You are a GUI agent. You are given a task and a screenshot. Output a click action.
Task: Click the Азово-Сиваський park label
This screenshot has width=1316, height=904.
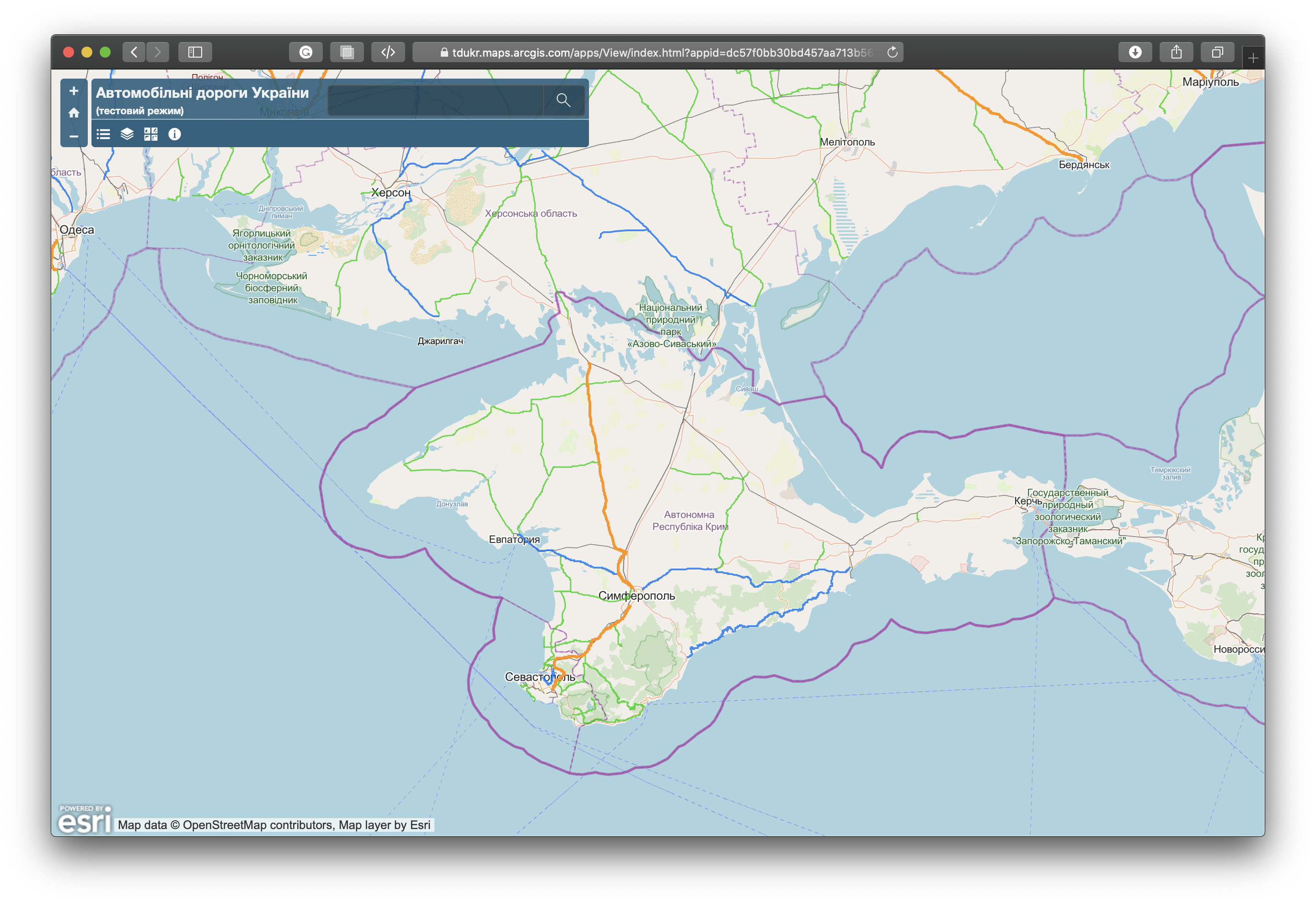coord(671,326)
